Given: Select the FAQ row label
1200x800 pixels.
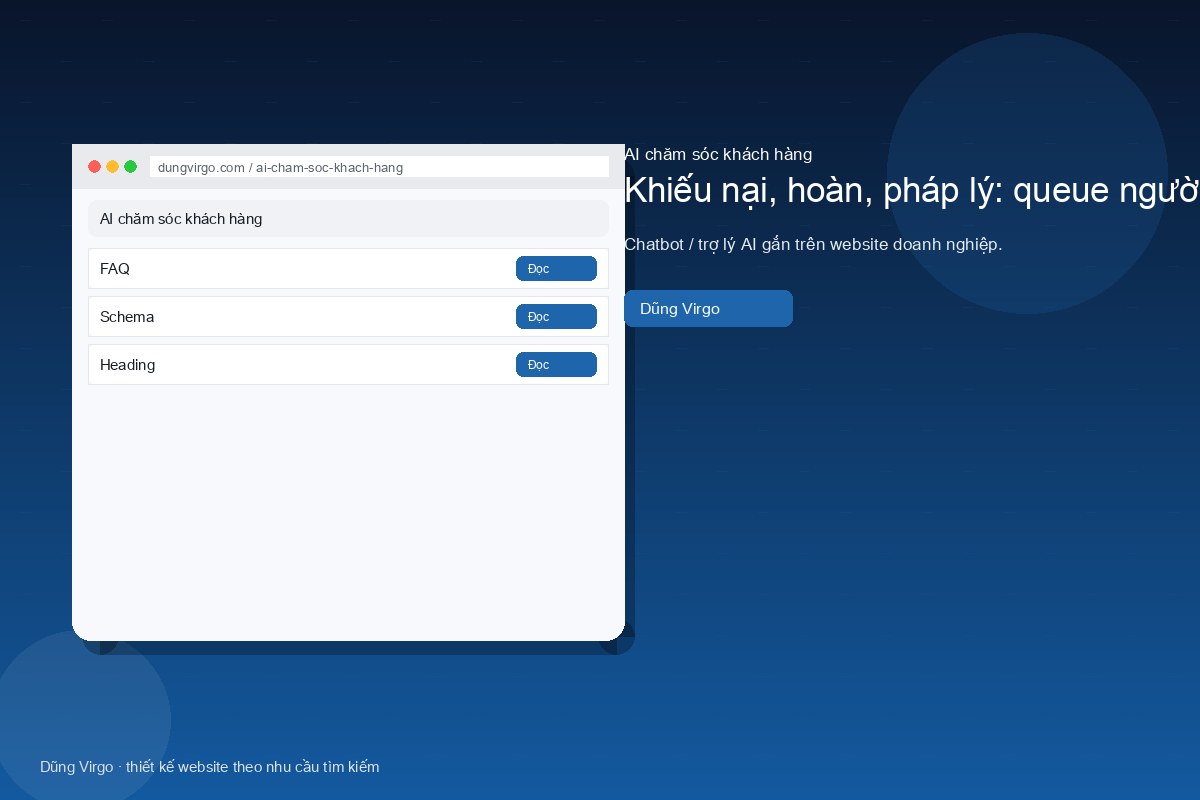Looking at the screenshot, I should click(115, 269).
